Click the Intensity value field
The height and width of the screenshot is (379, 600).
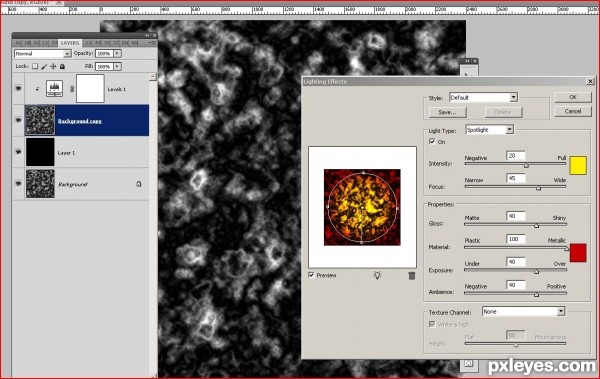(515, 156)
